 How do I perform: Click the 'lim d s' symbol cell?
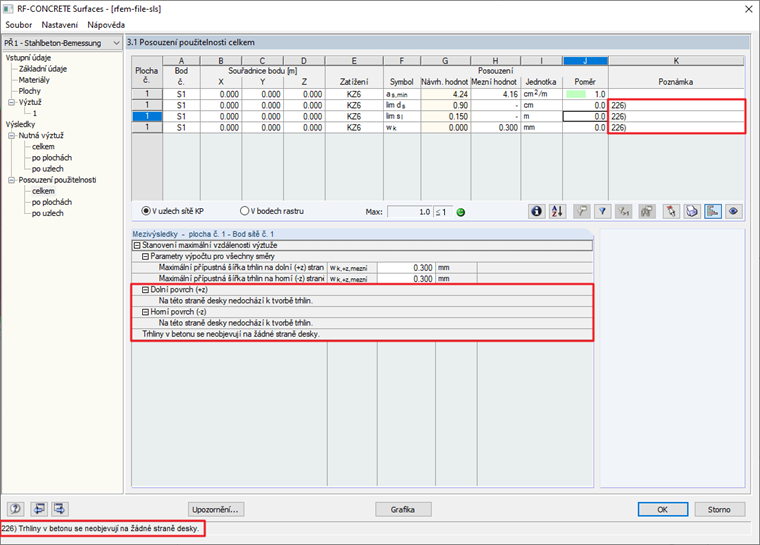click(402, 105)
